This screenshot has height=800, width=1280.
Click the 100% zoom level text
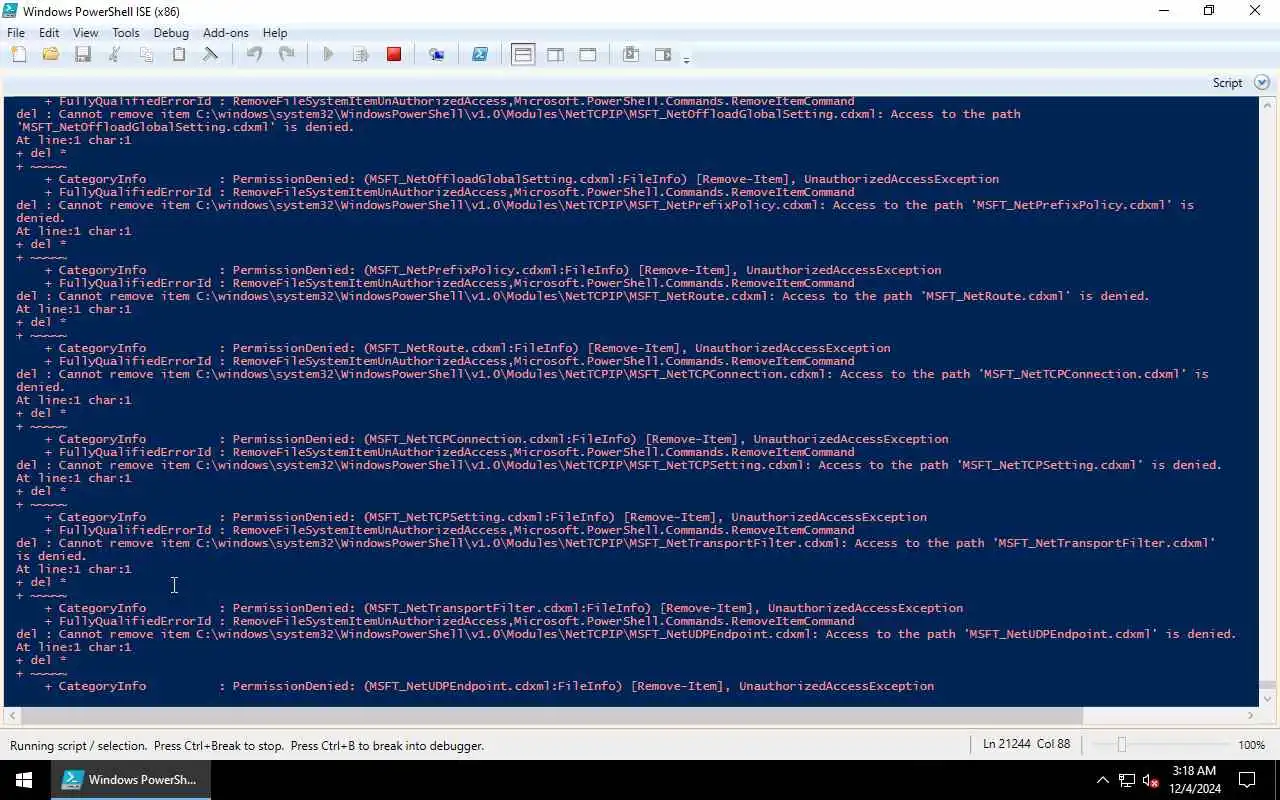coord(1252,745)
